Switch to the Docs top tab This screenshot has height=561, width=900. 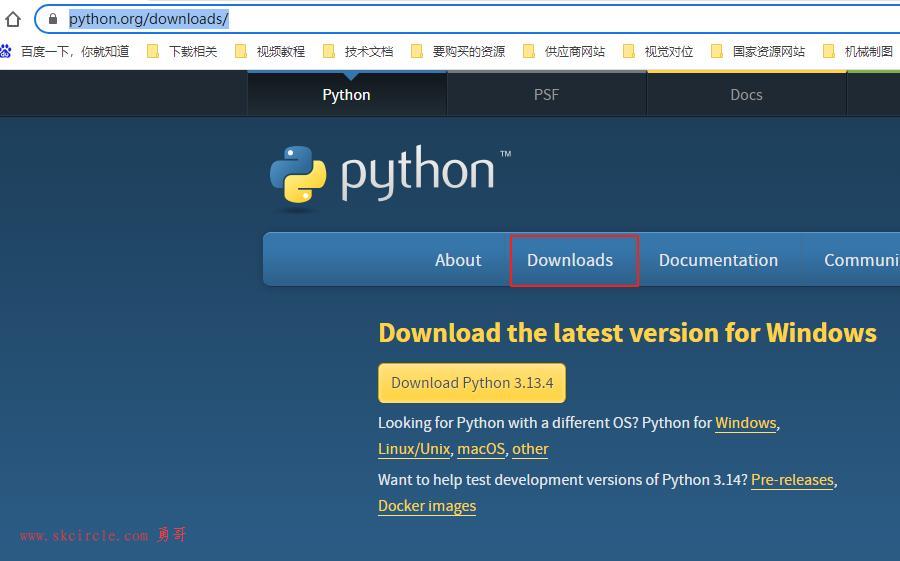[746, 95]
